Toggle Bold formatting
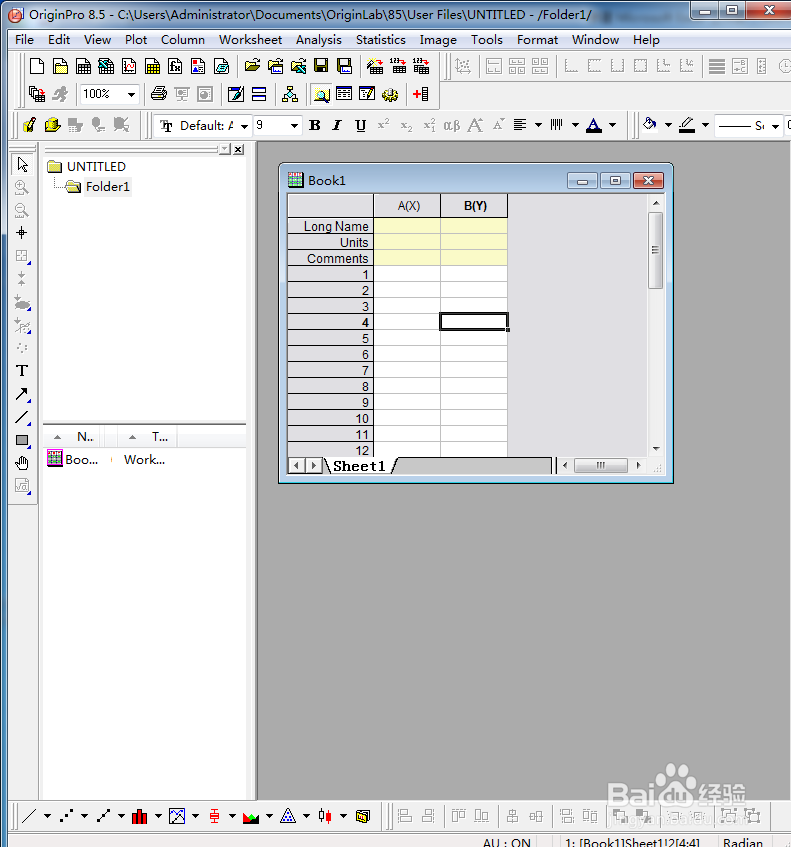Viewport: 791px width, 847px height. pyautogui.click(x=314, y=125)
